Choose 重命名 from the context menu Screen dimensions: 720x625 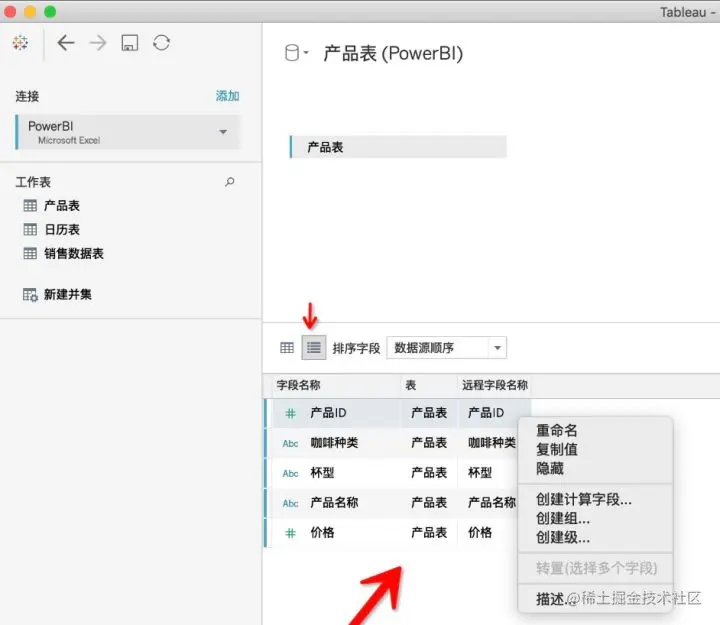(x=557, y=430)
